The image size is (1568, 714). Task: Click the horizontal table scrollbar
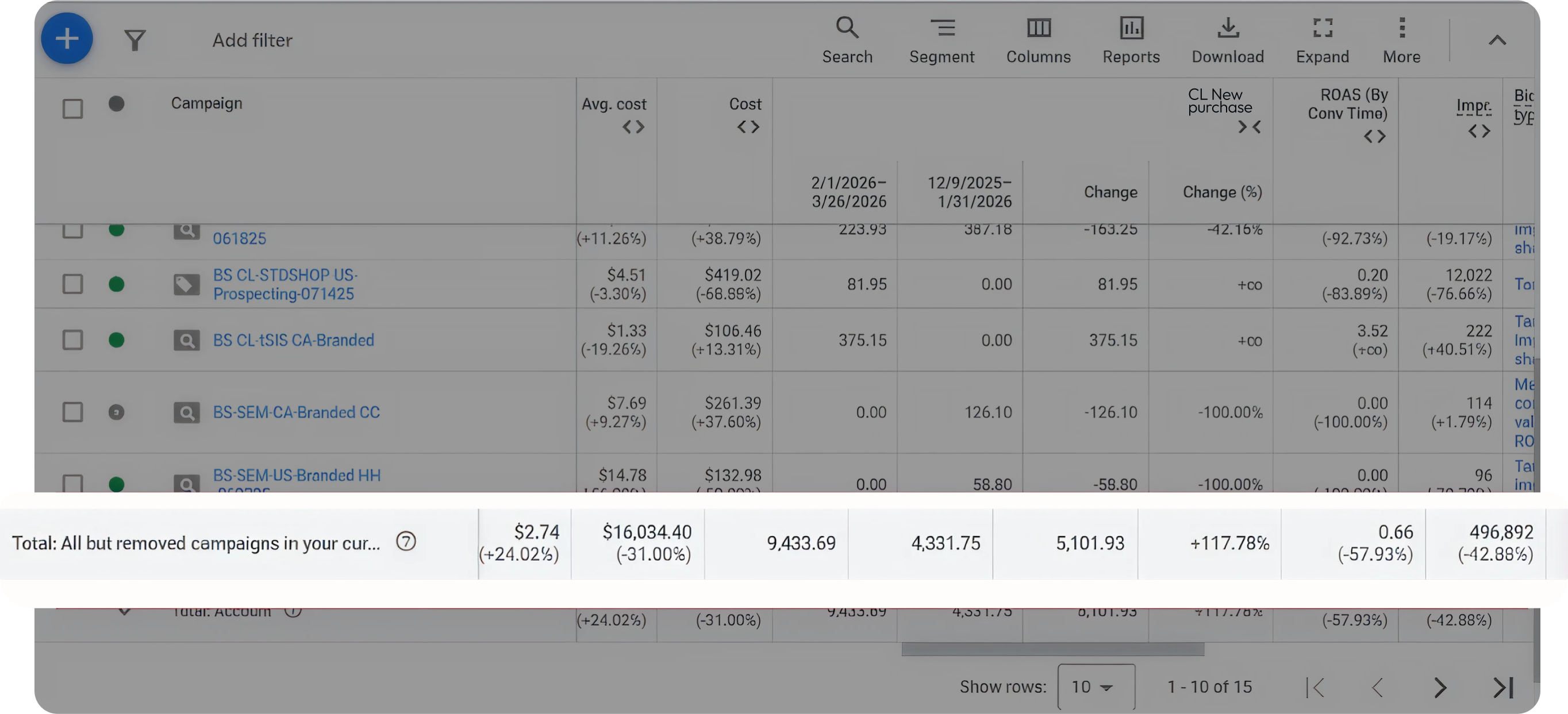(1052, 650)
